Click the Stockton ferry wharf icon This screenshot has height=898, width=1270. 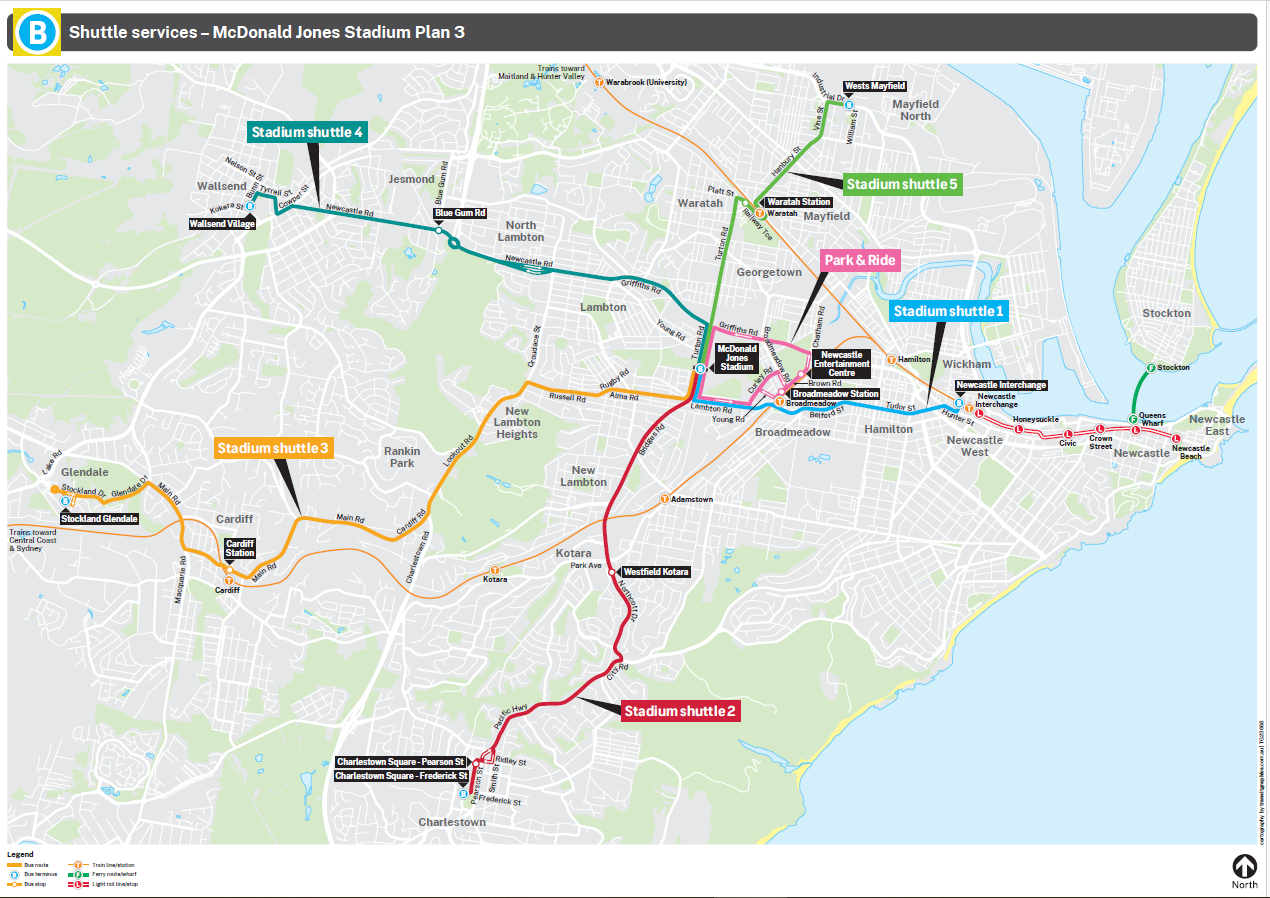click(x=1150, y=368)
